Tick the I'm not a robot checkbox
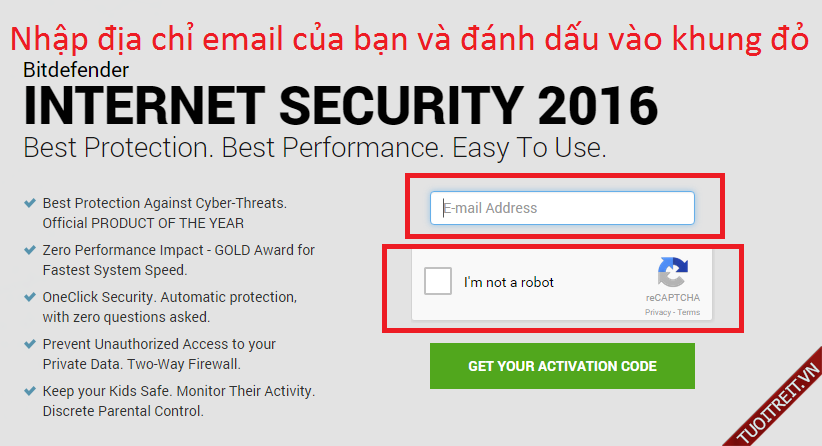The width and height of the screenshot is (822, 446). 438,282
